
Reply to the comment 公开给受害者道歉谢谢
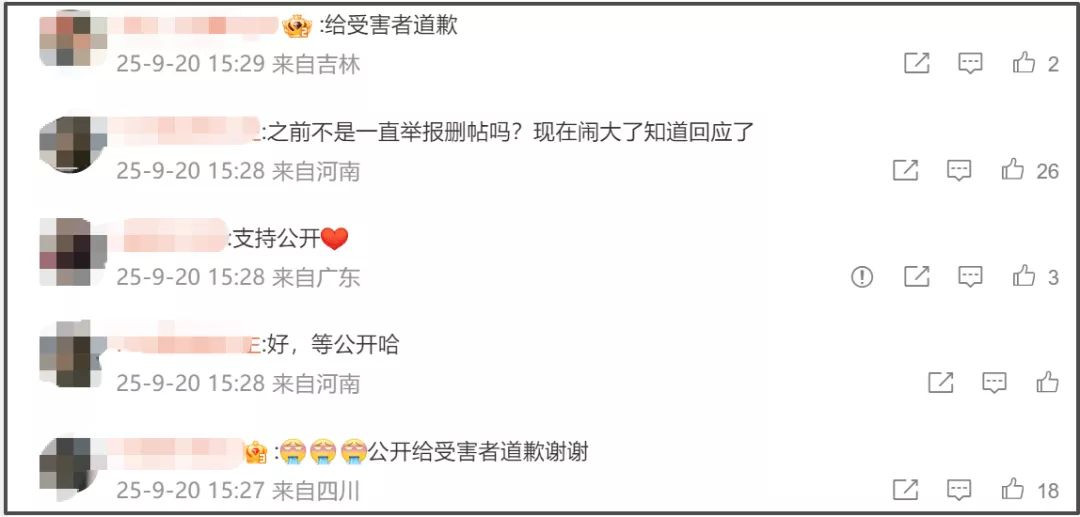959,489
